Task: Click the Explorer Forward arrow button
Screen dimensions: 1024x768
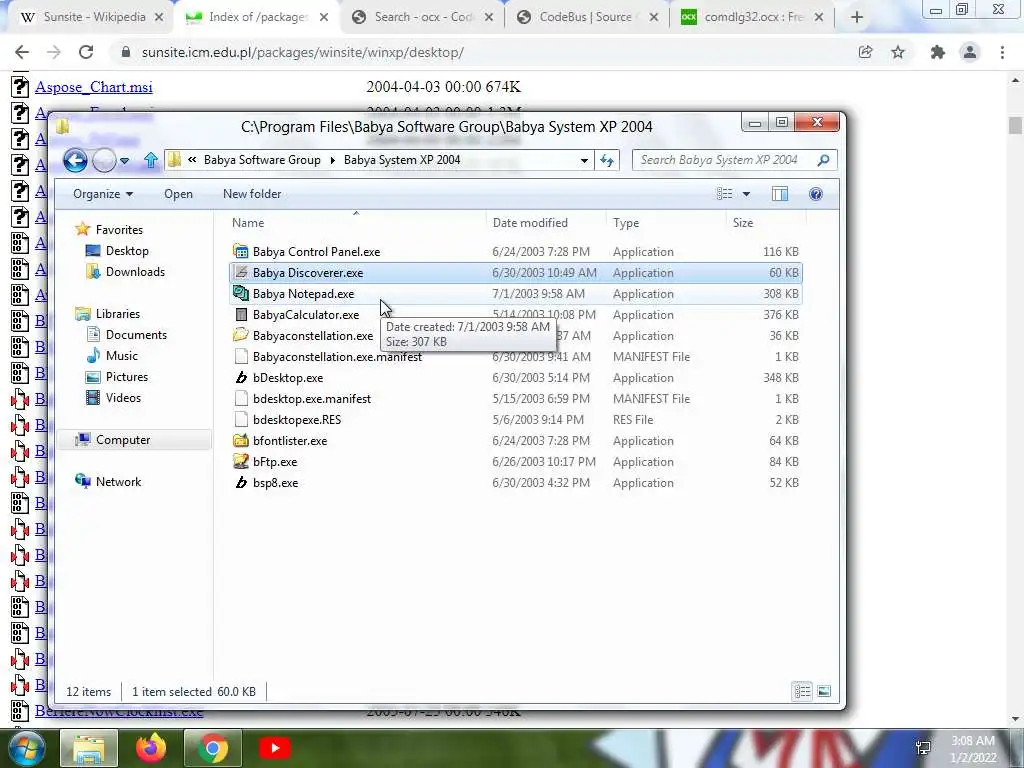Action: pos(104,160)
